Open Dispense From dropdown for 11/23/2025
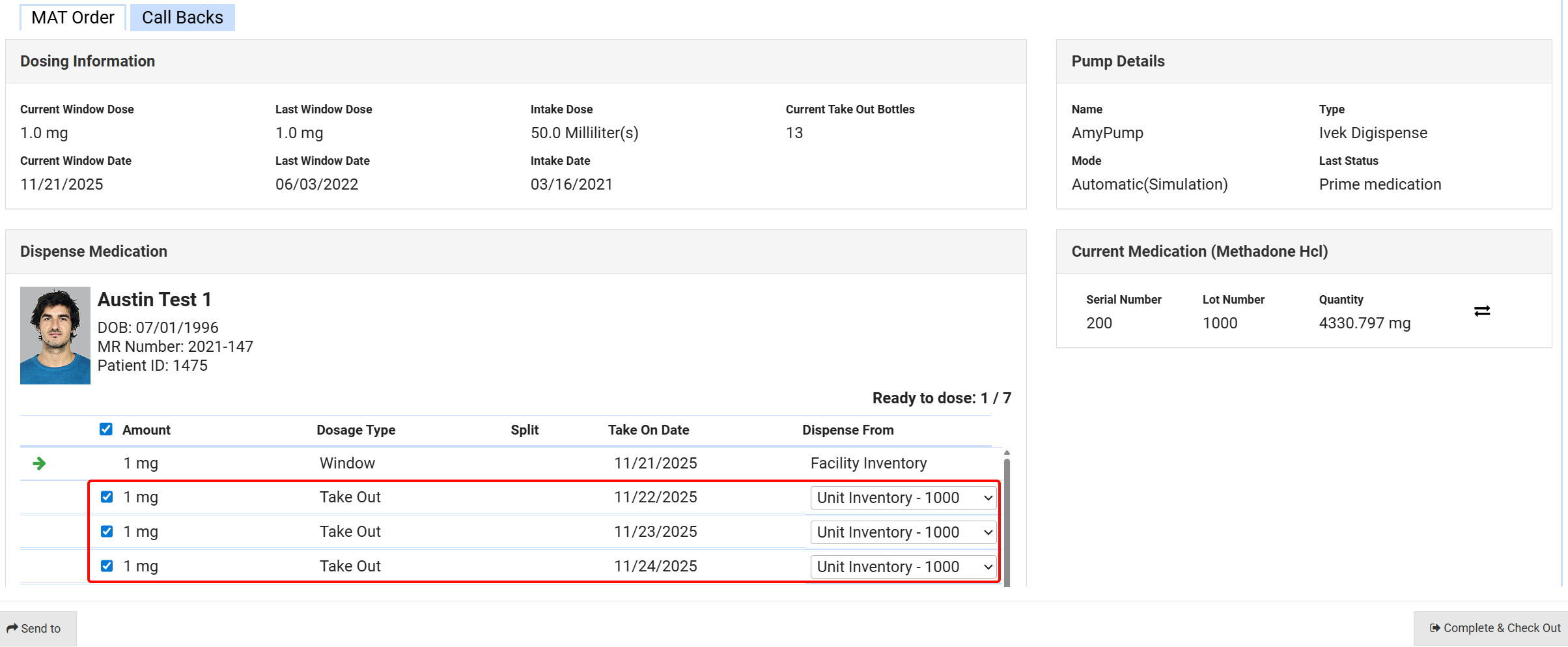Viewport: 1568px width, 647px height. click(903, 532)
